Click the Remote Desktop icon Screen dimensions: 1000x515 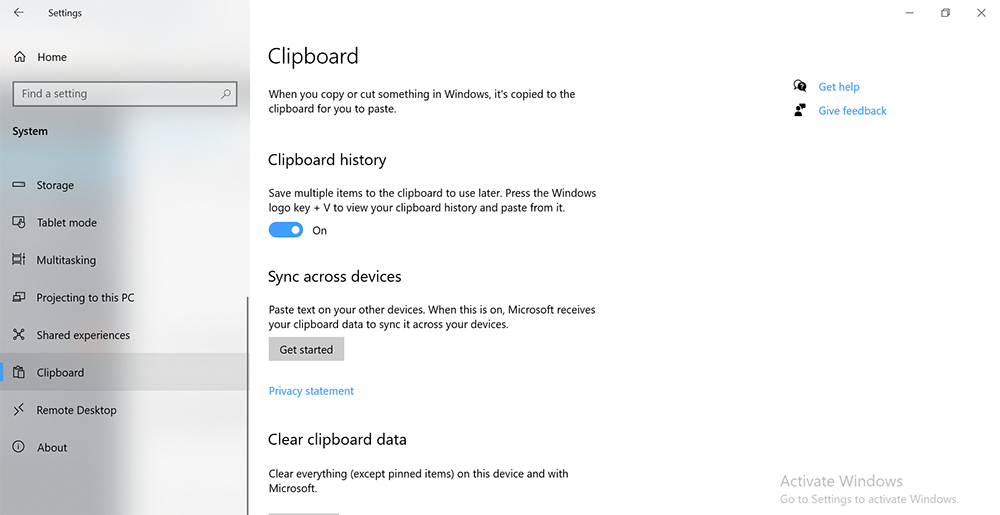point(19,409)
